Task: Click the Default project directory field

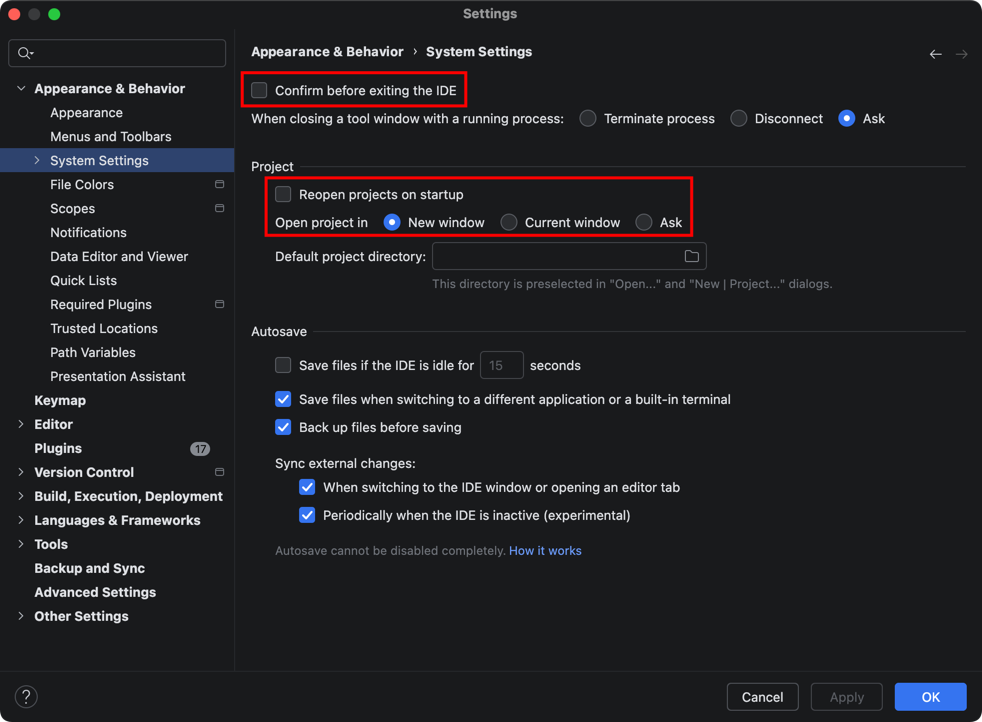Action: point(555,256)
